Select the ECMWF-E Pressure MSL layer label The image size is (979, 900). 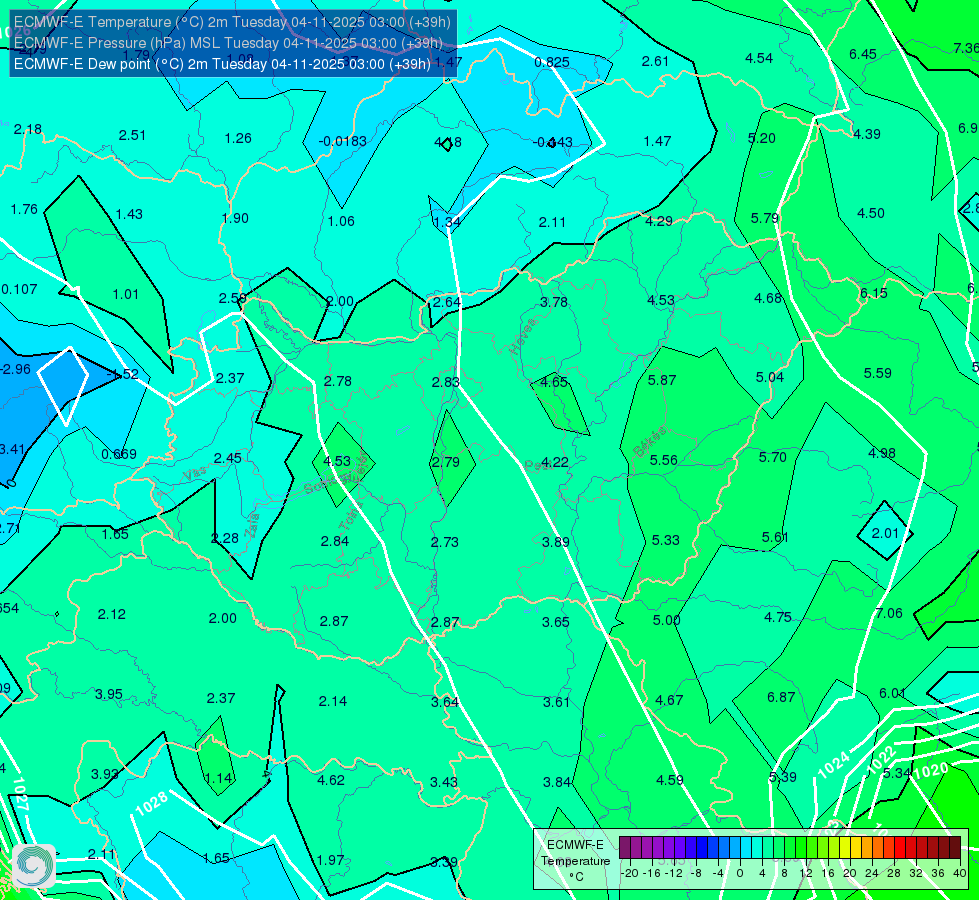coord(229,43)
